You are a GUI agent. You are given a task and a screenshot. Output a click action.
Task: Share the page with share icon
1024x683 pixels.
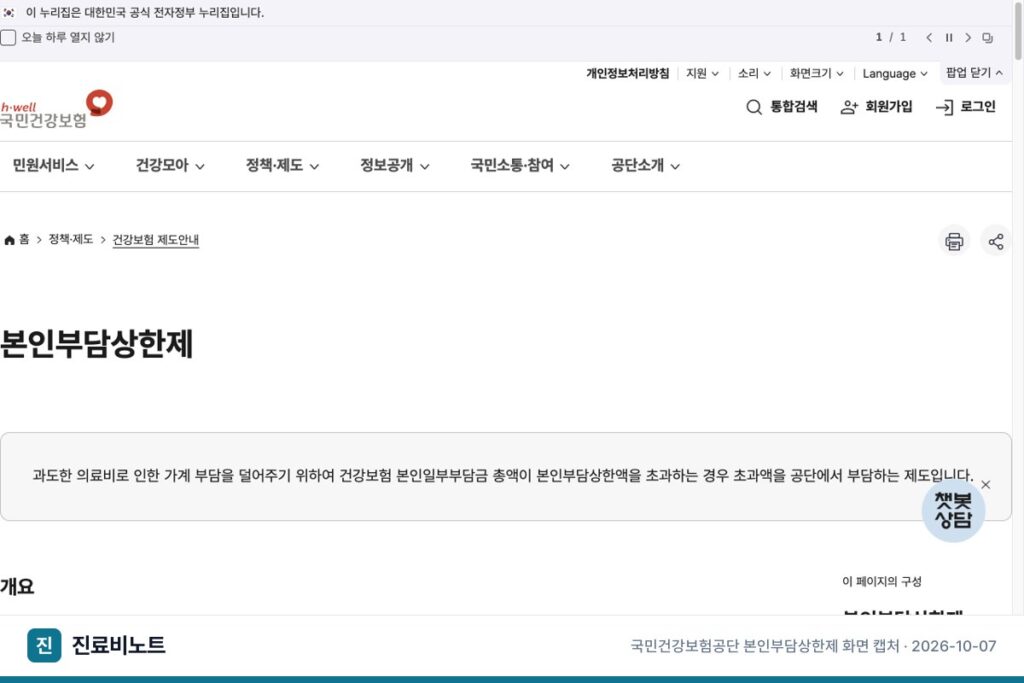(x=996, y=242)
